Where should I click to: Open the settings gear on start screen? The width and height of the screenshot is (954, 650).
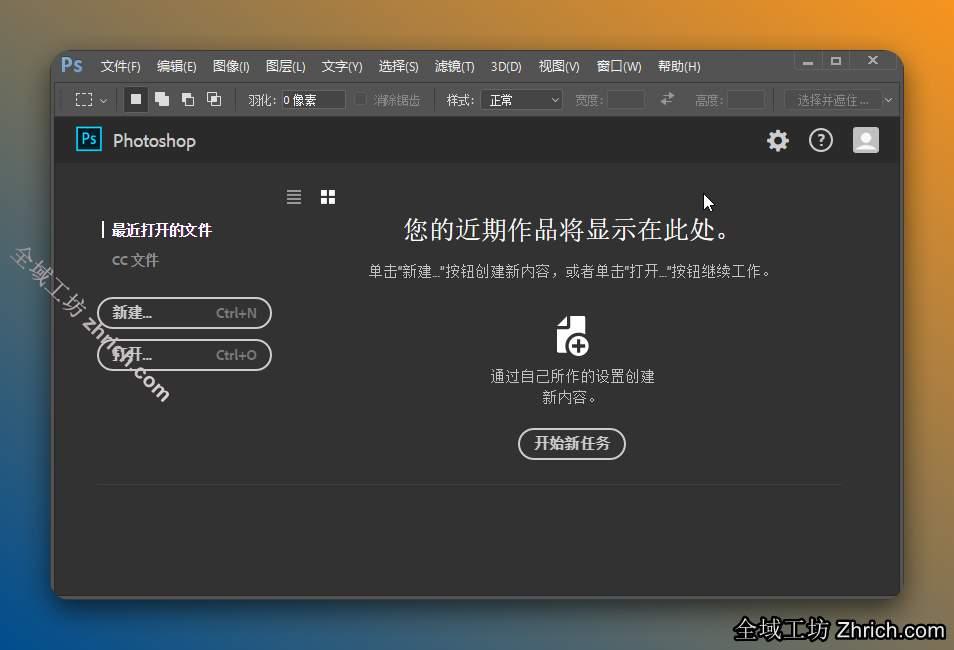tap(778, 141)
